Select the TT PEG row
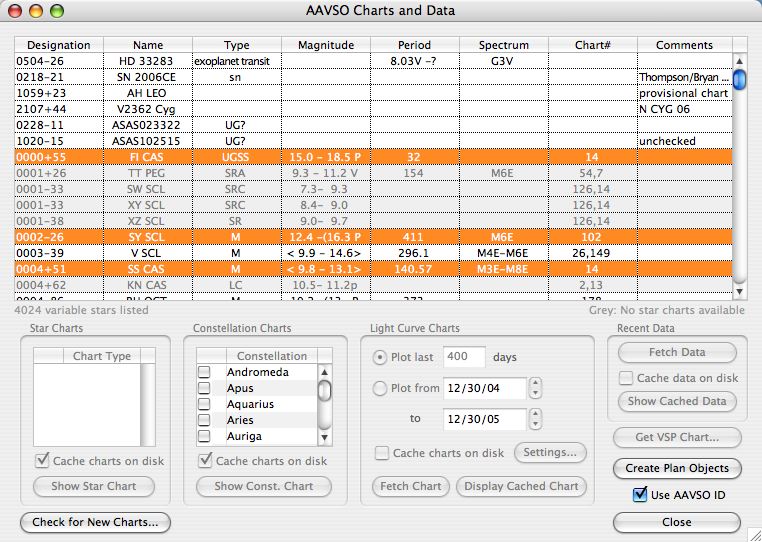Viewport: 762px width, 542px height. point(373,173)
